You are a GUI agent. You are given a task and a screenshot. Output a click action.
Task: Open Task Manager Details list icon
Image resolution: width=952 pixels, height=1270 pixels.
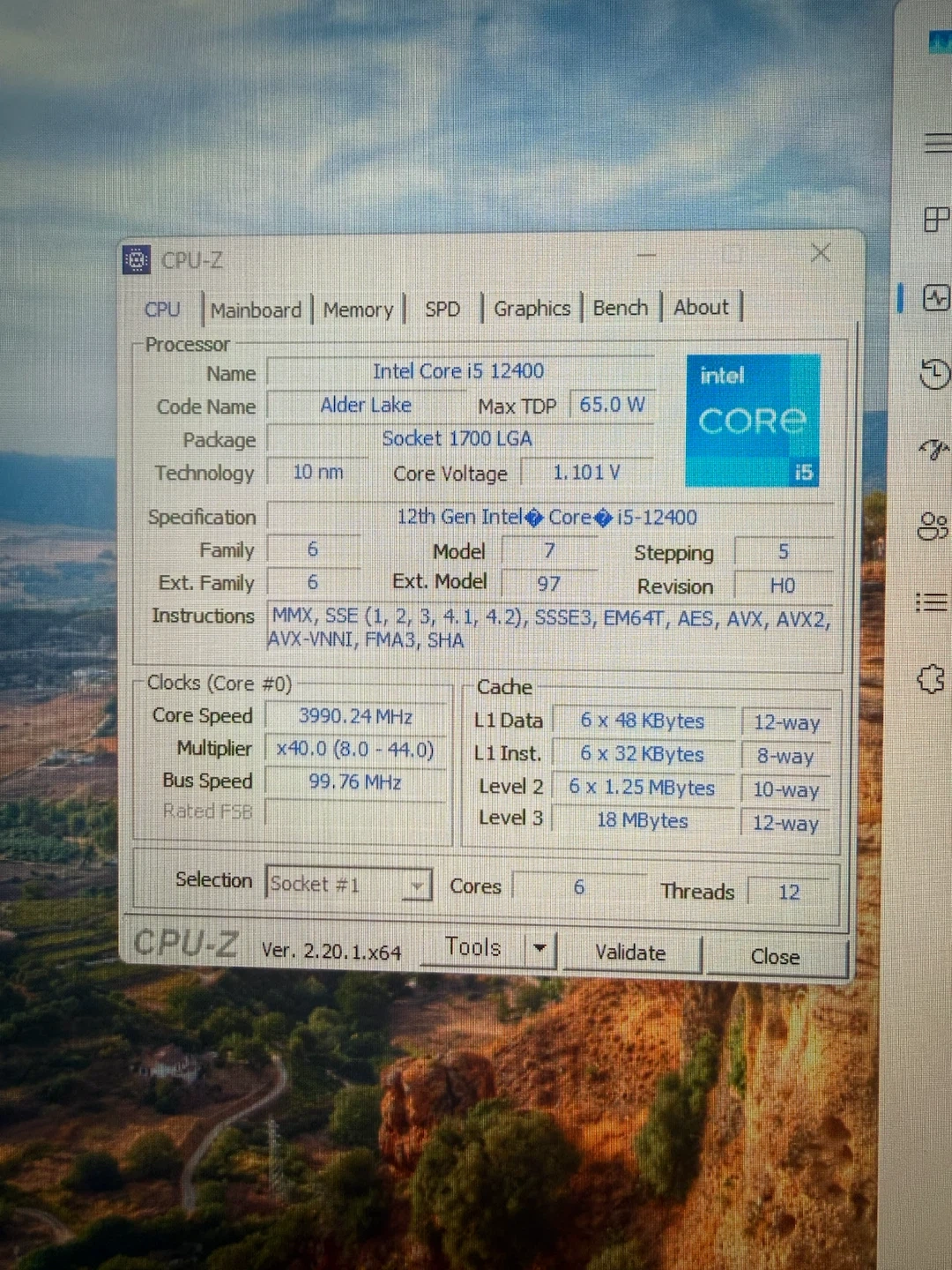pos(932,602)
